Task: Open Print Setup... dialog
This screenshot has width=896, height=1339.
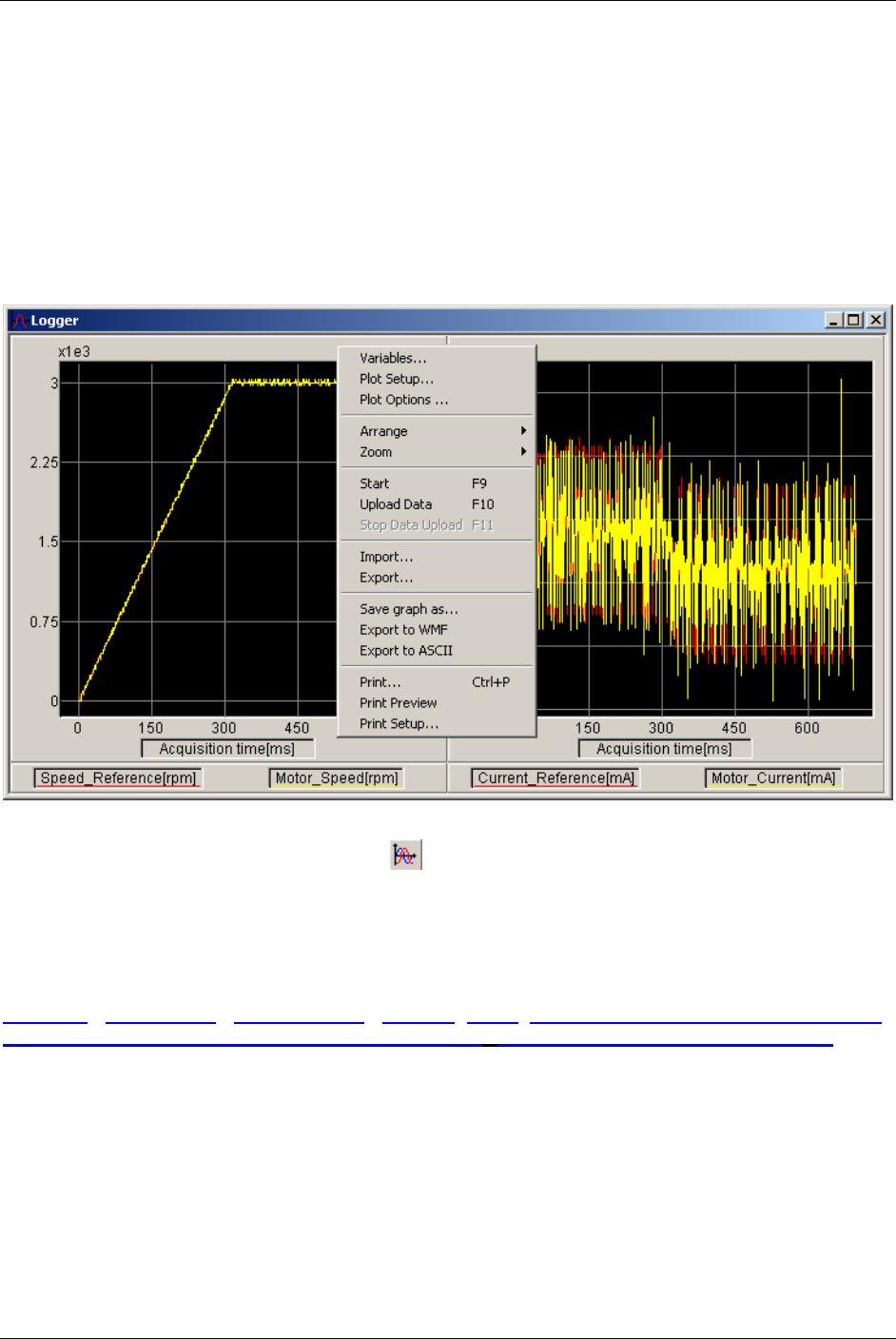Action: click(399, 724)
